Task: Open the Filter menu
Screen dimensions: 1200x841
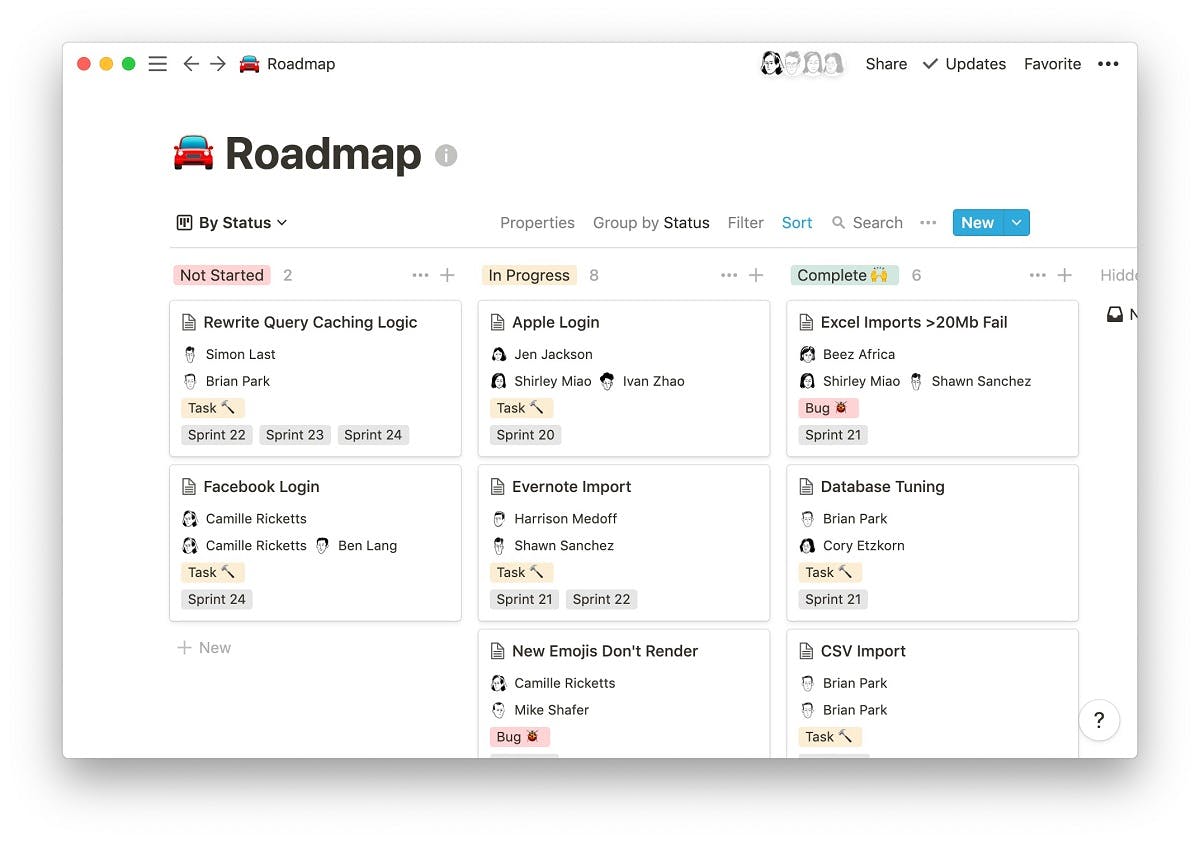Action: [745, 223]
